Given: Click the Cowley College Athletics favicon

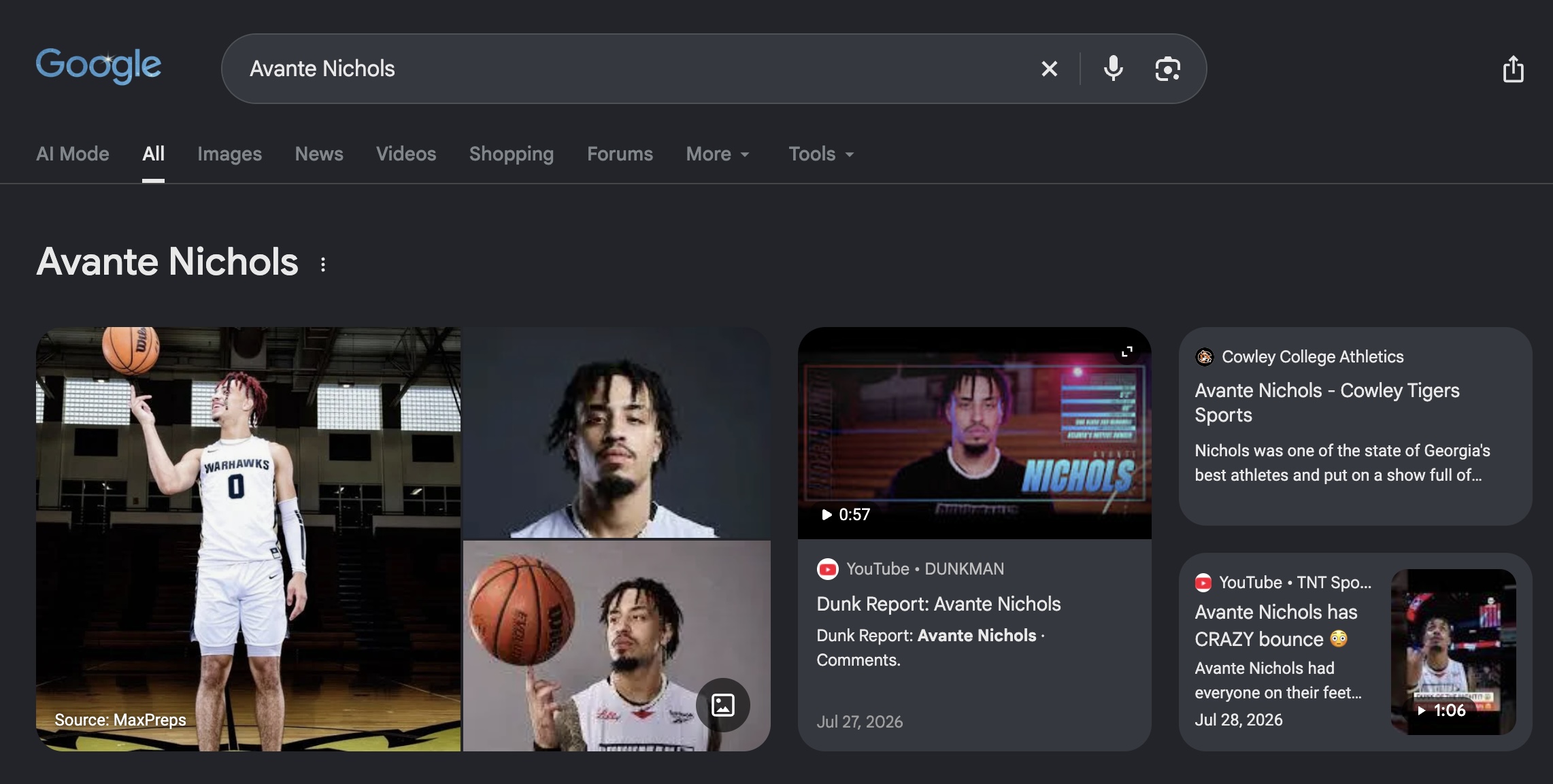Looking at the screenshot, I should click(x=1205, y=357).
